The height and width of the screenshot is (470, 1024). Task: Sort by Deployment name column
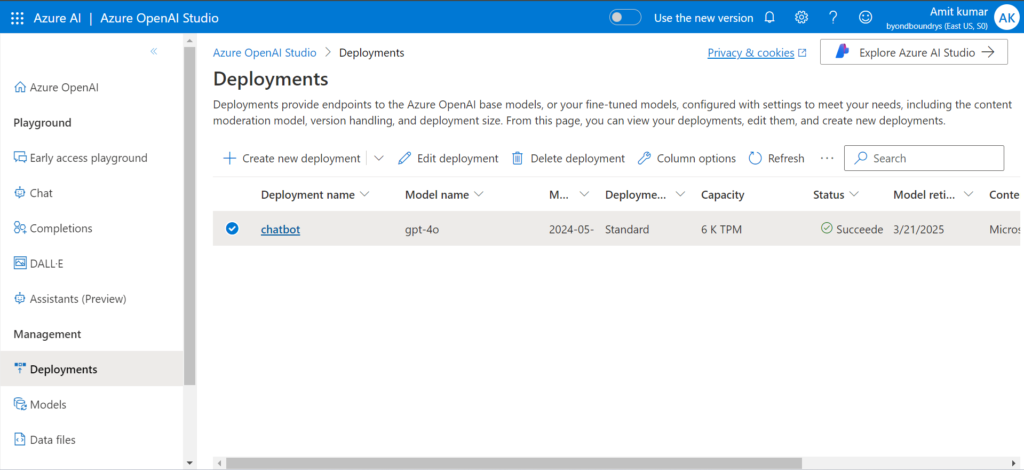[x=315, y=195]
